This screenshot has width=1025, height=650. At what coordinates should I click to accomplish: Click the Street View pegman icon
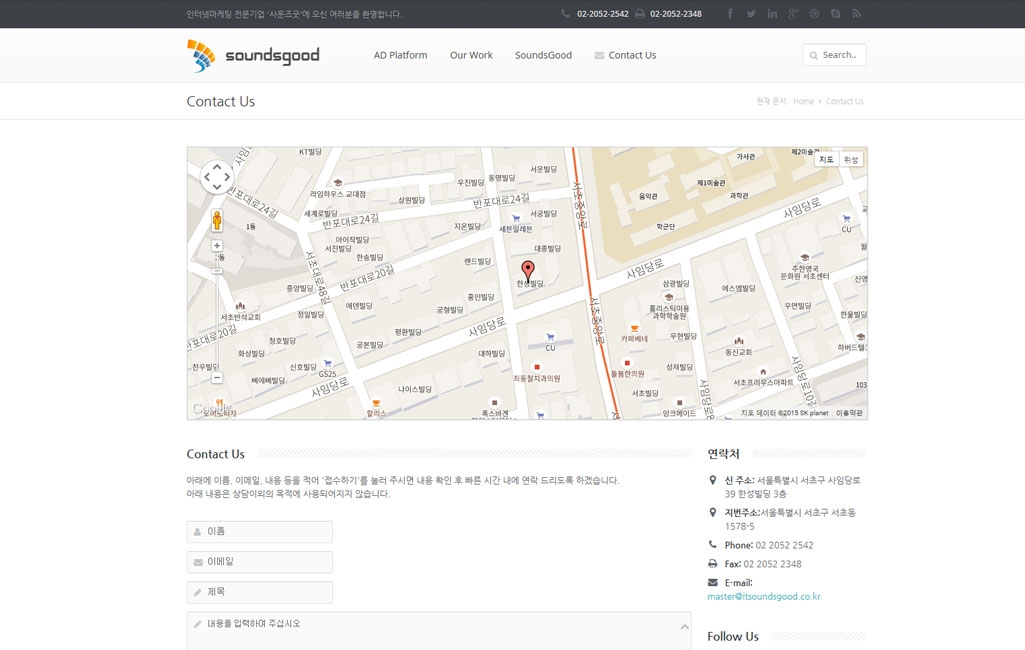217,220
